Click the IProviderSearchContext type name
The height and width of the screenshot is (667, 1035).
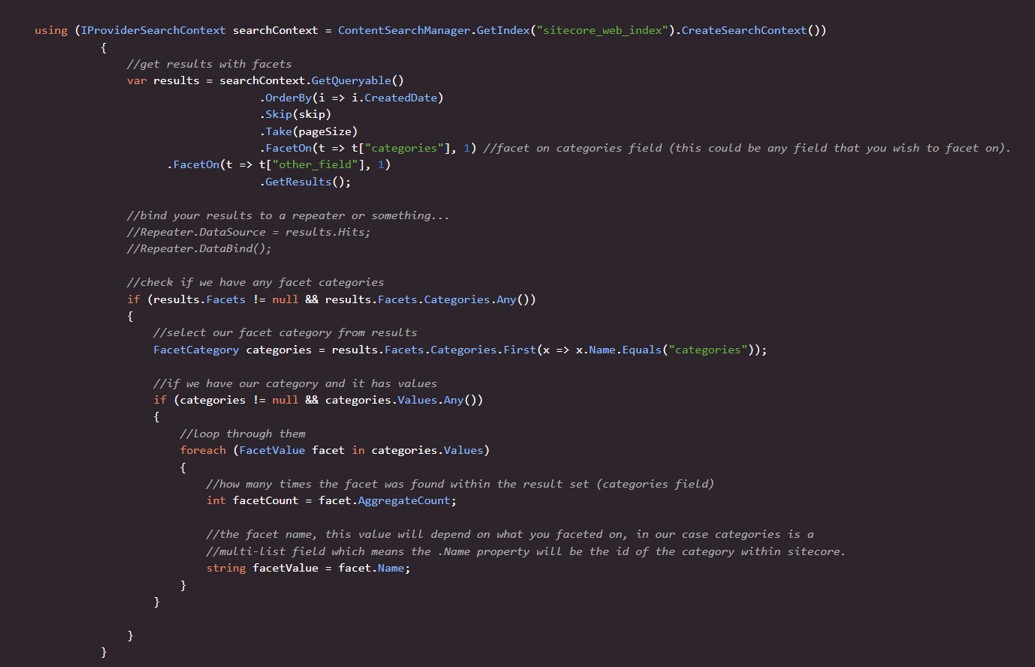point(153,30)
